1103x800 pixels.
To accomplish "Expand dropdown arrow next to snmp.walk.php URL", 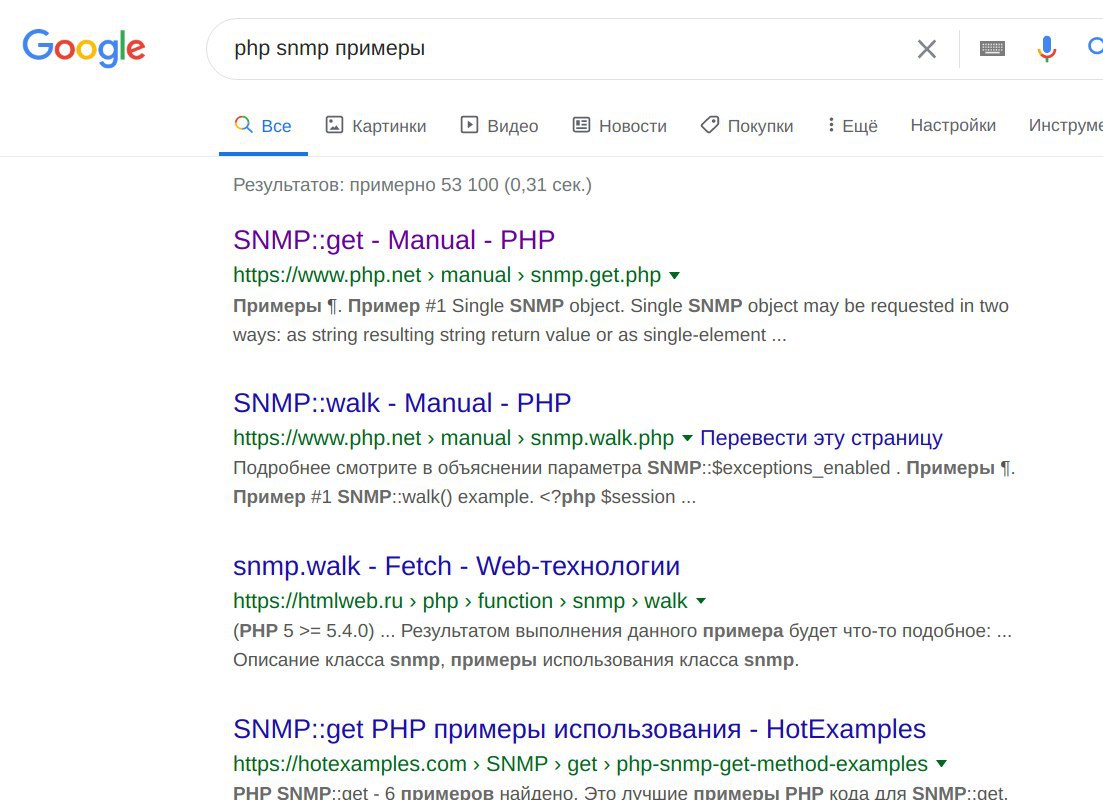I will (687, 438).
